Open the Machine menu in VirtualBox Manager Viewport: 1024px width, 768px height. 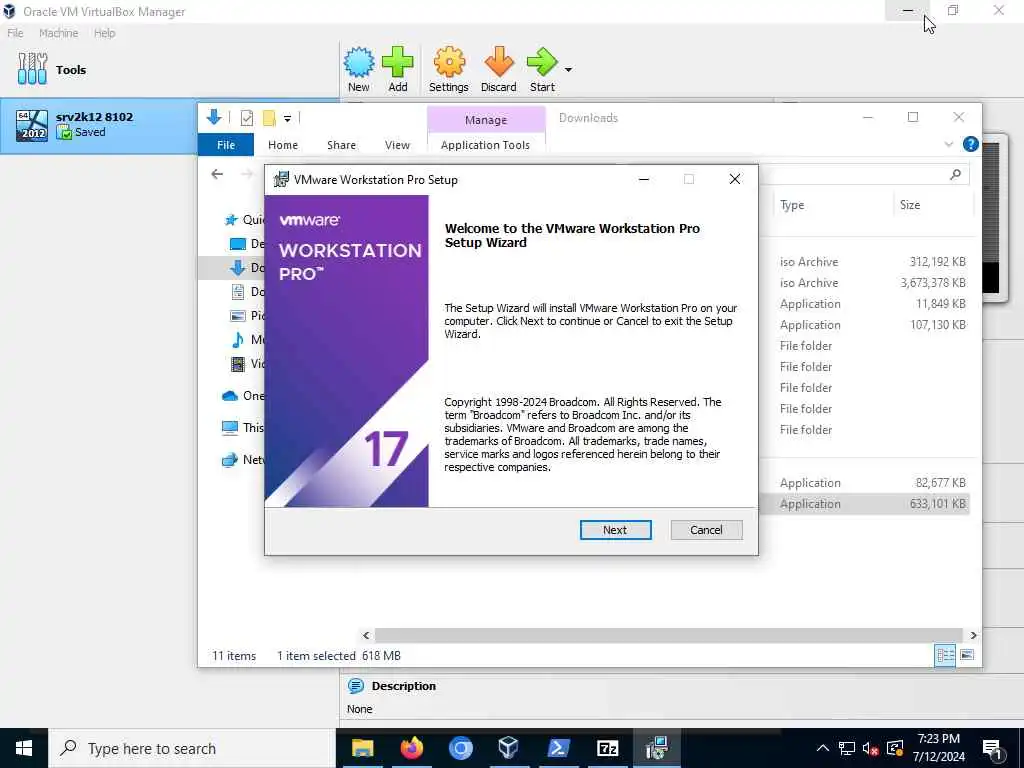click(x=58, y=33)
